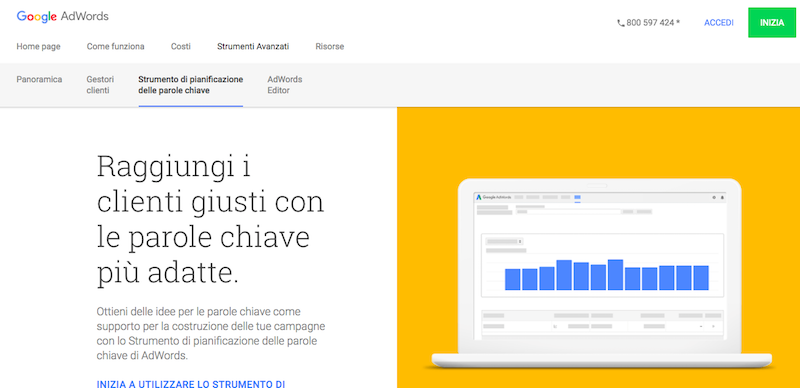This screenshot has height=388, width=800.
Task: Click the bell icon in the laptop mockup
Action: point(722,197)
